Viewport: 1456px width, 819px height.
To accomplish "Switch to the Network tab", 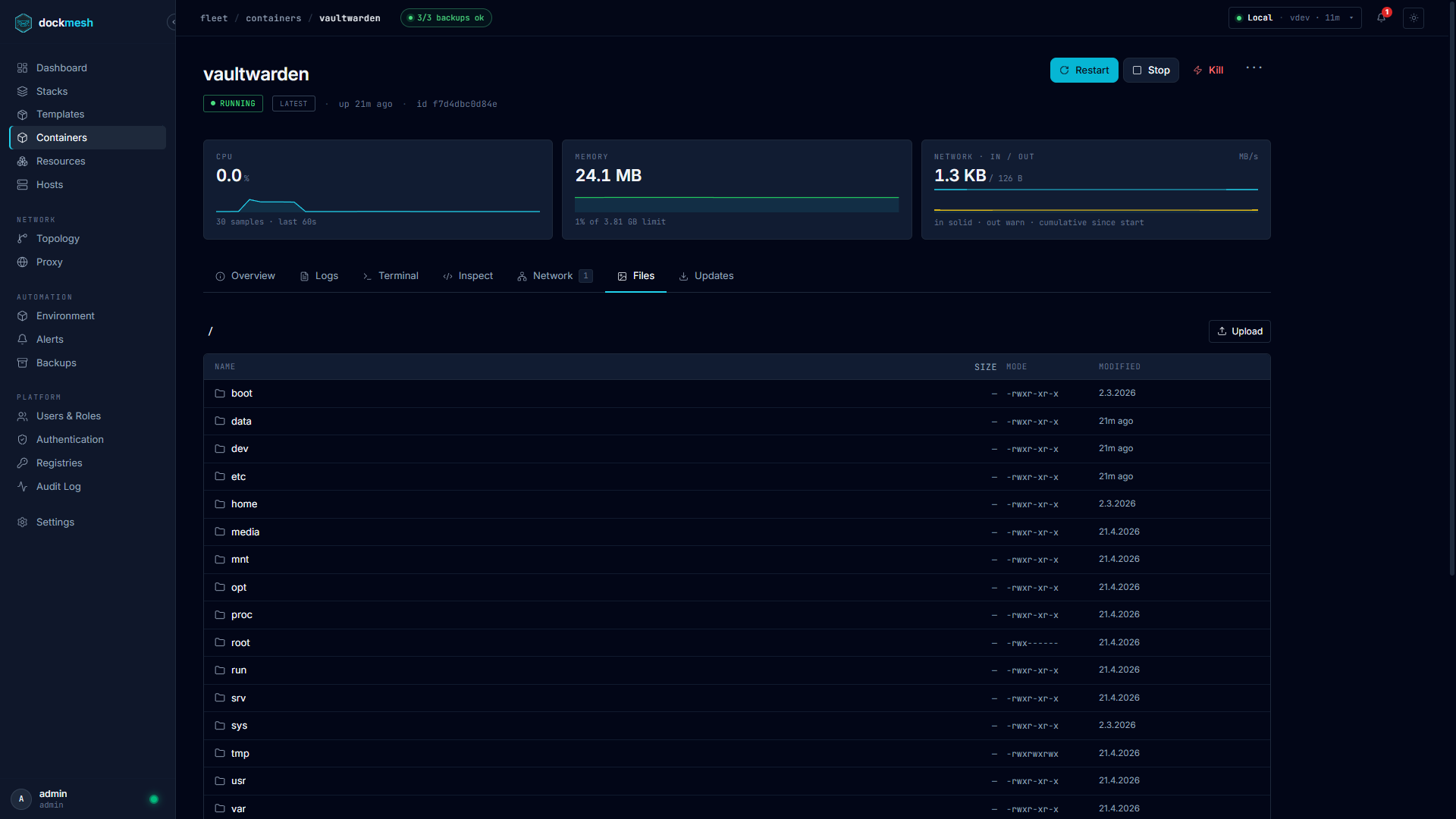I will [555, 276].
